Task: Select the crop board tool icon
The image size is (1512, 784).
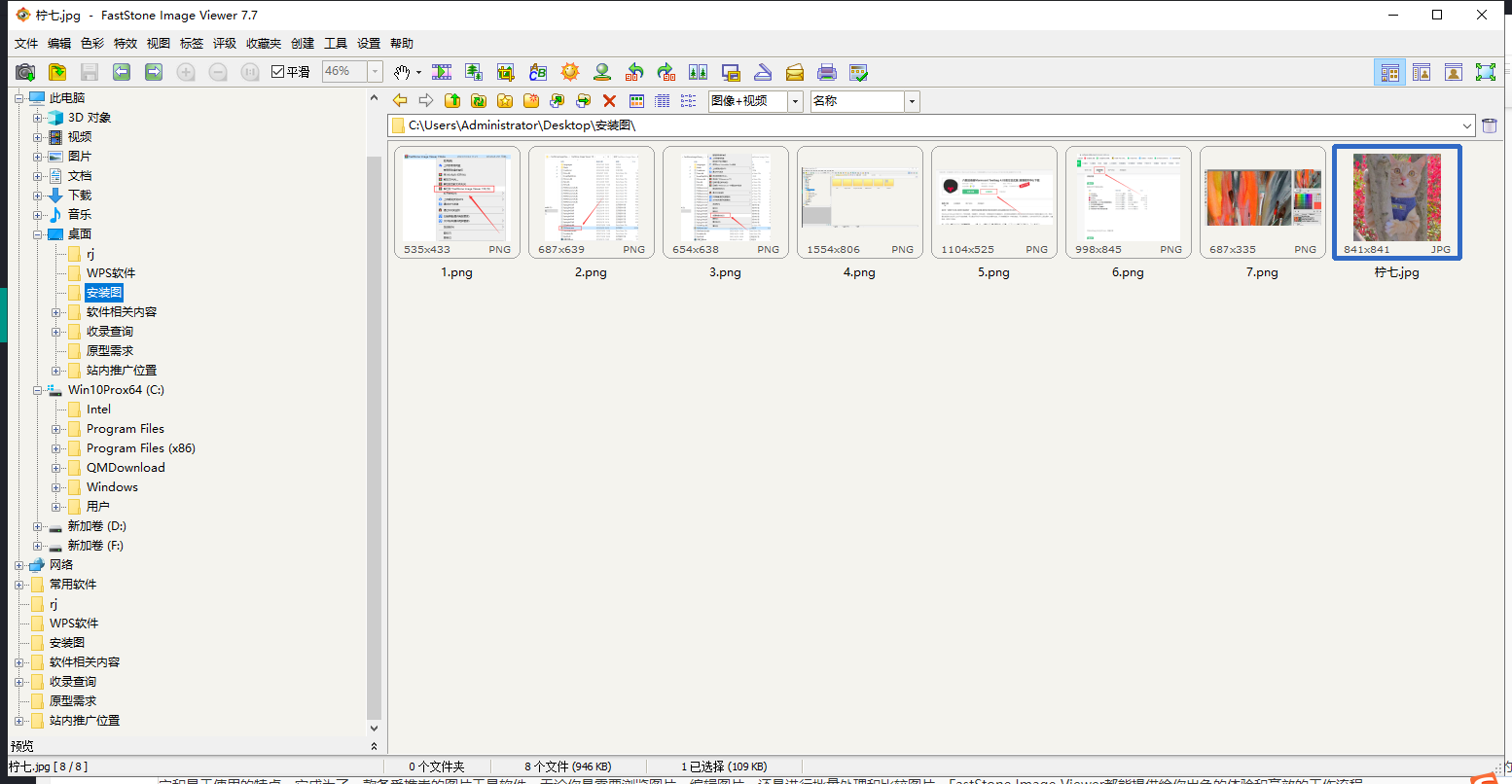Action: (506, 71)
